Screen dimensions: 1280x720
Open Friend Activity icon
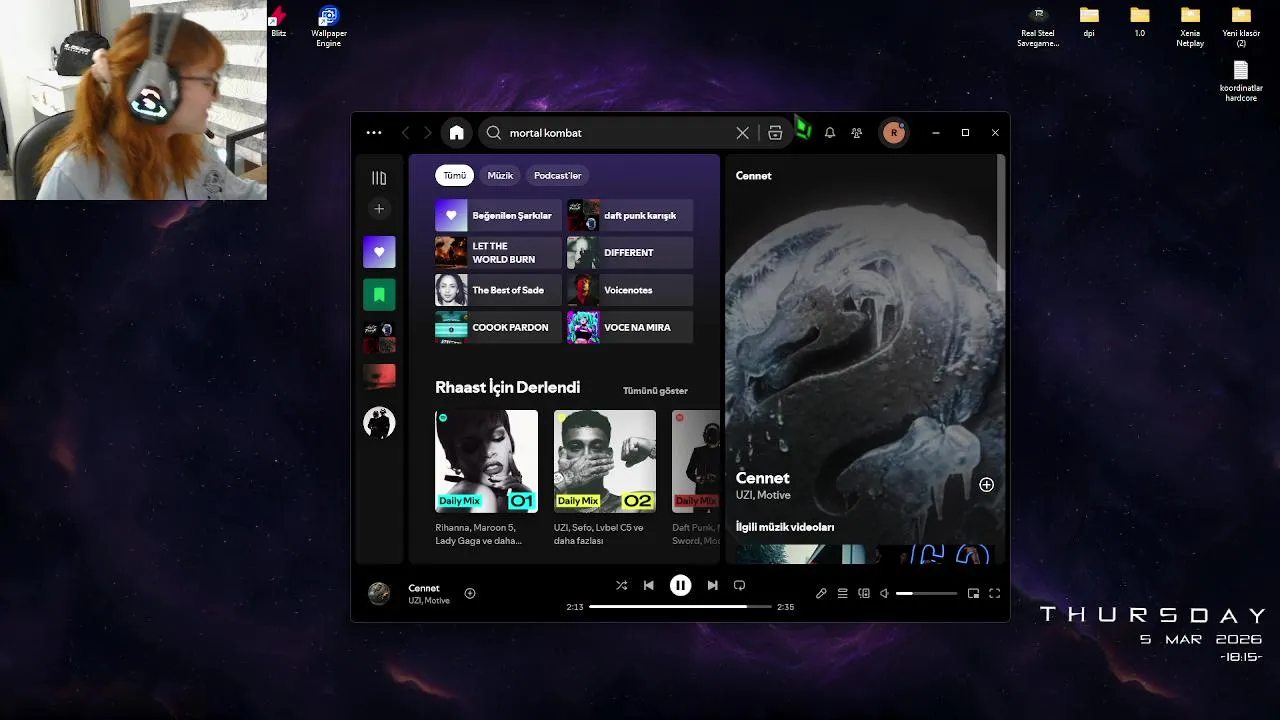coord(856,132)
